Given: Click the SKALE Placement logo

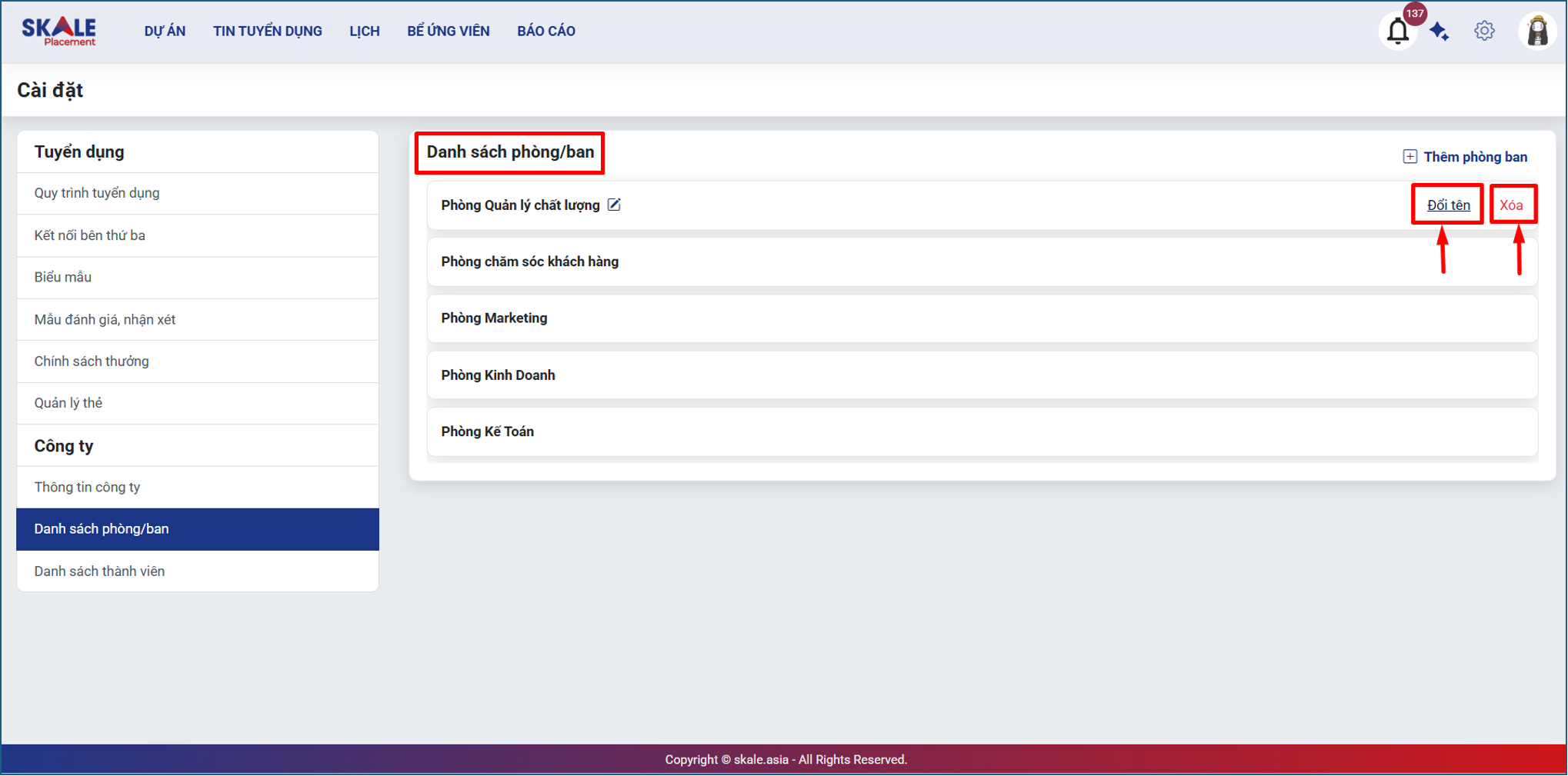Looking at the screenshot, I should (x=59, y=32).
